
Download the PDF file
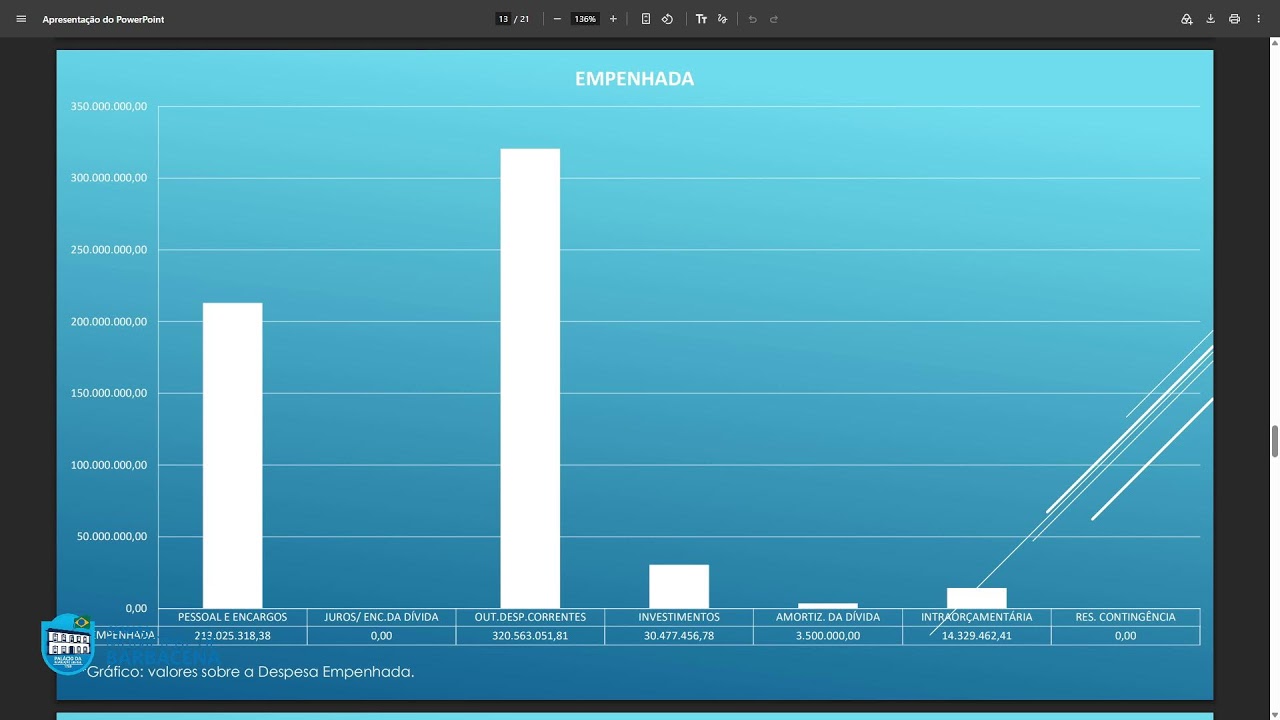(1210, 19)
